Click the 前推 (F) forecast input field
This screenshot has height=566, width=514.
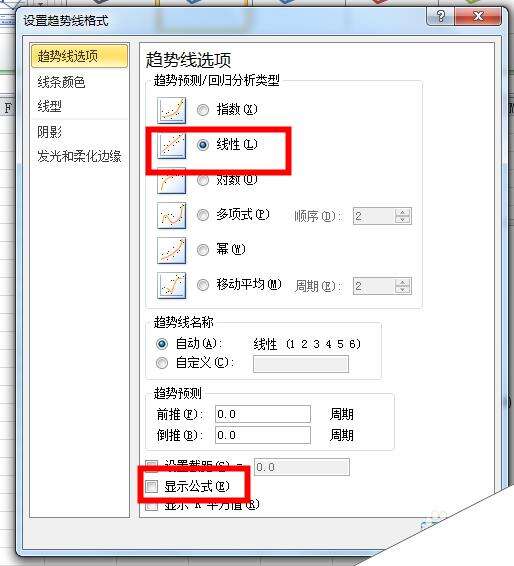click(x=263, y=414)
